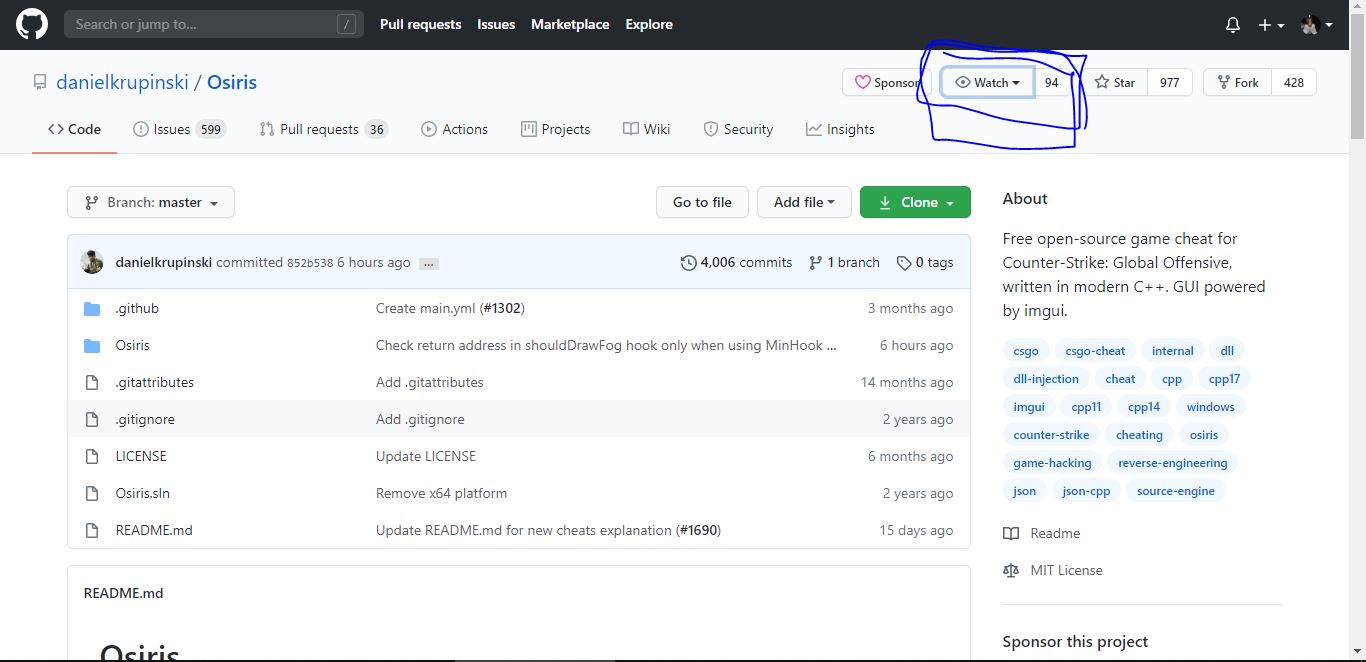This screenshot has height=662, width=1366.
Task: Open the Remove x64 platform commit
Action: pos(441,493)
